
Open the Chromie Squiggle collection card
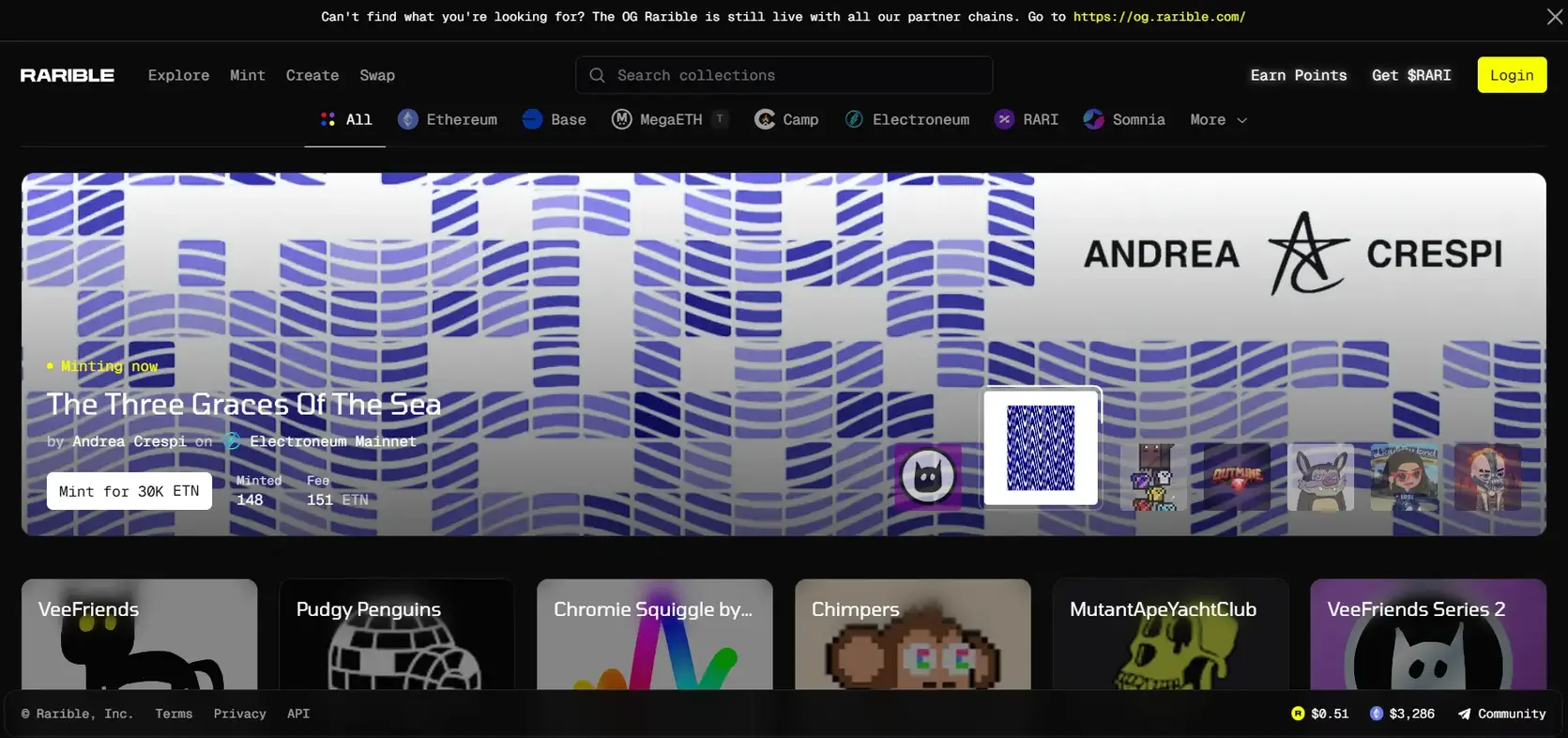655,635
